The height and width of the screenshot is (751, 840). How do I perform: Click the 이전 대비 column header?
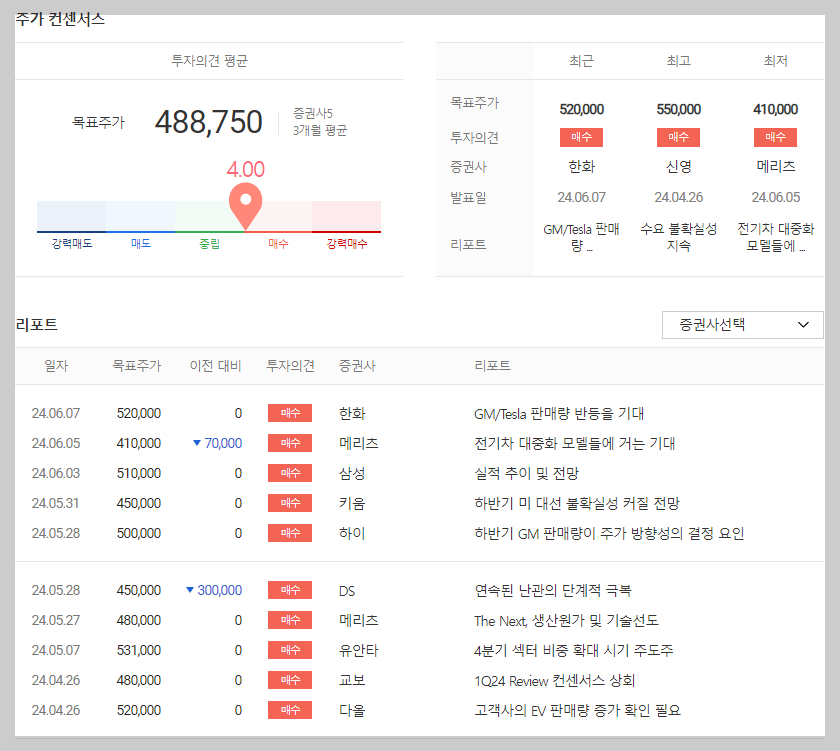tap(215, 366)
